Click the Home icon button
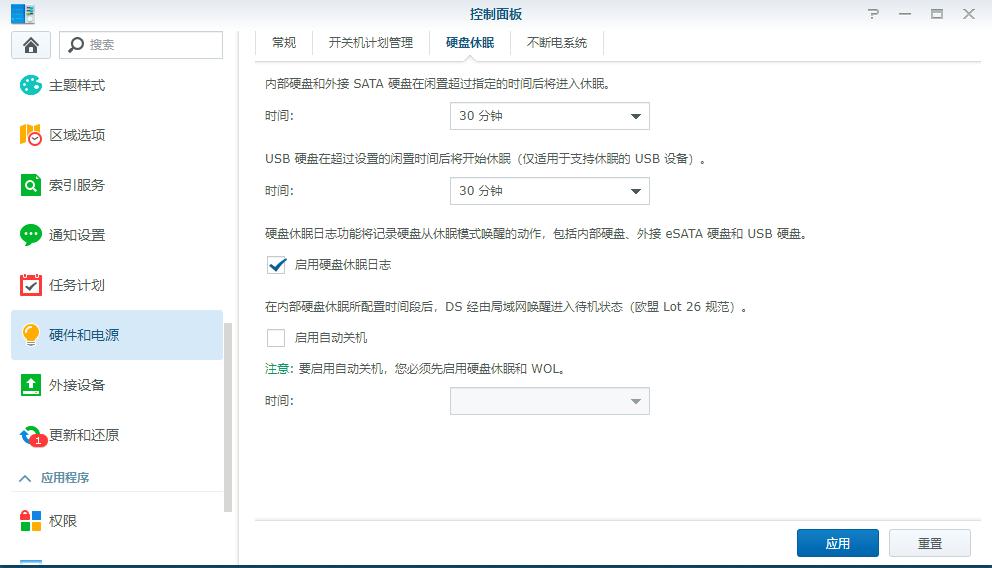The image size is (992, 568). pyautogui.click(x=30, y=45)
